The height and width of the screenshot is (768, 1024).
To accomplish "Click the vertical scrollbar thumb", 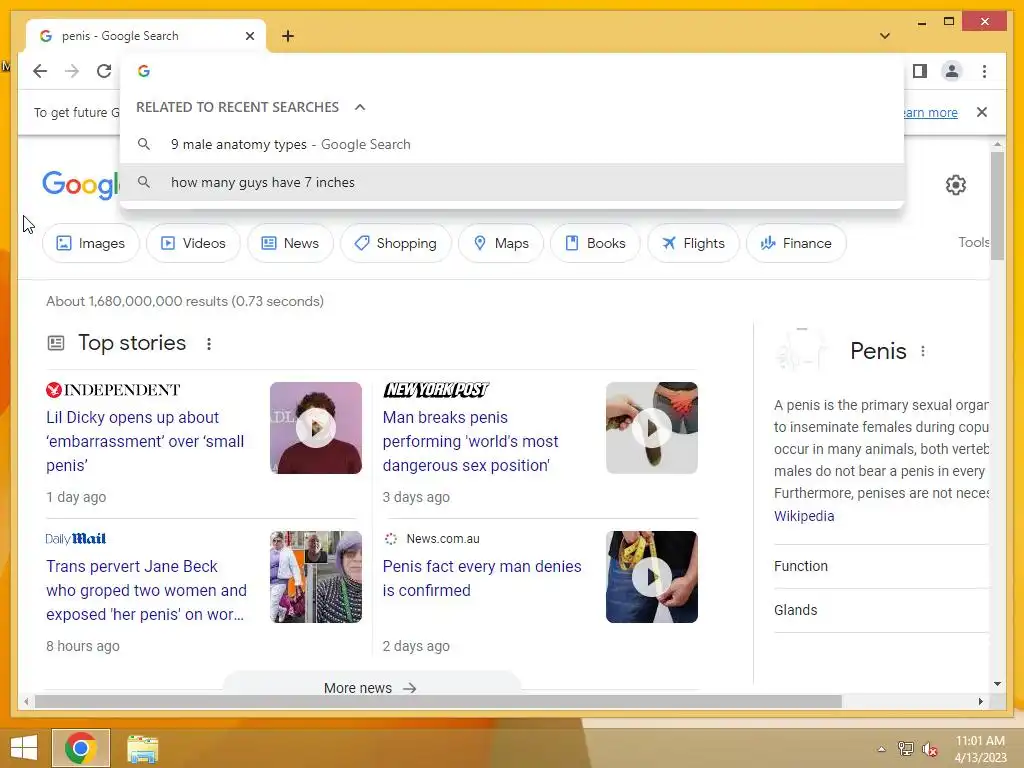I will click(x=997, y=206).
